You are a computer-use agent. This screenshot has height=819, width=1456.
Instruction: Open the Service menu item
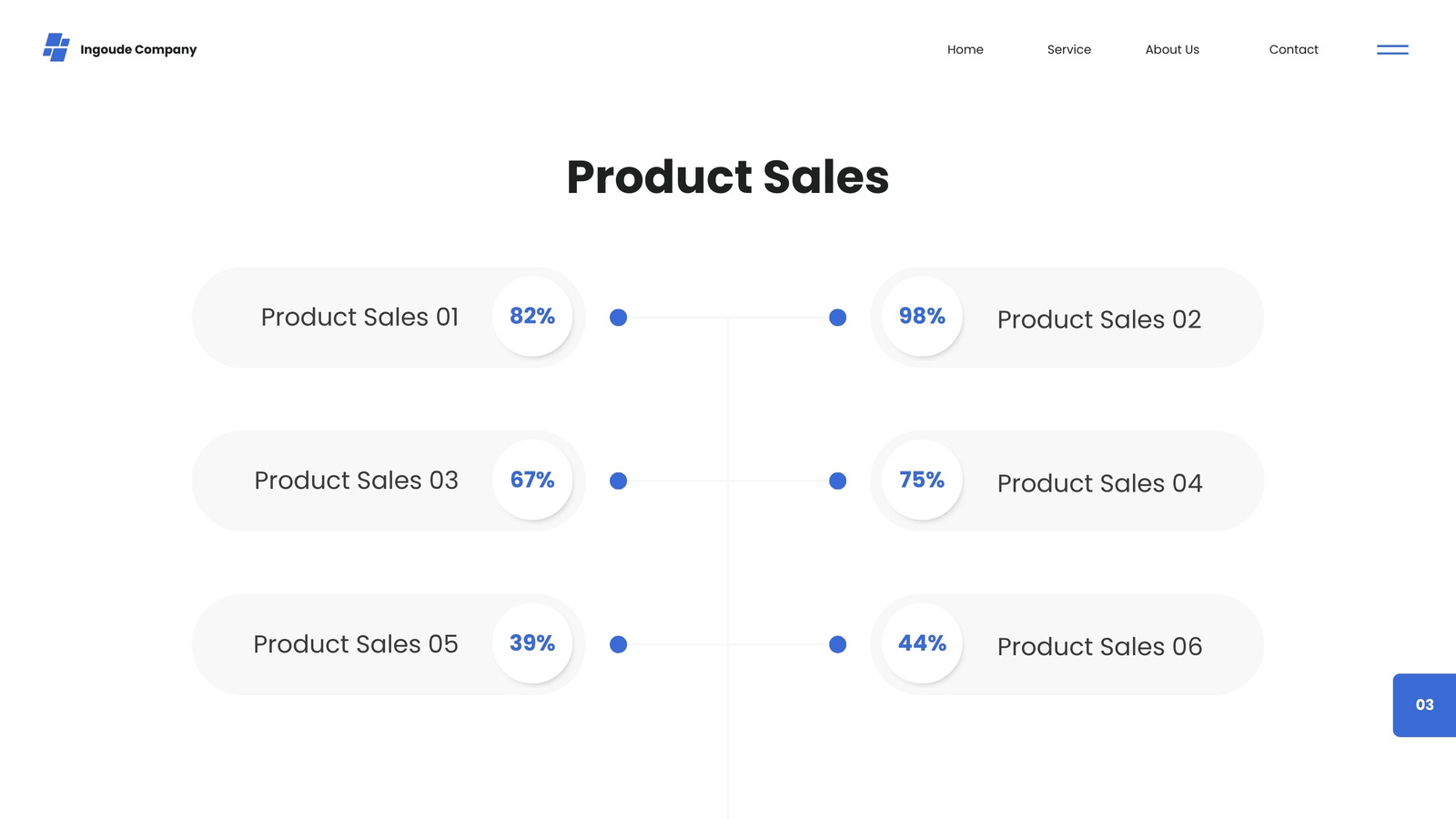pyautogui.click(x=1068, y=49)
